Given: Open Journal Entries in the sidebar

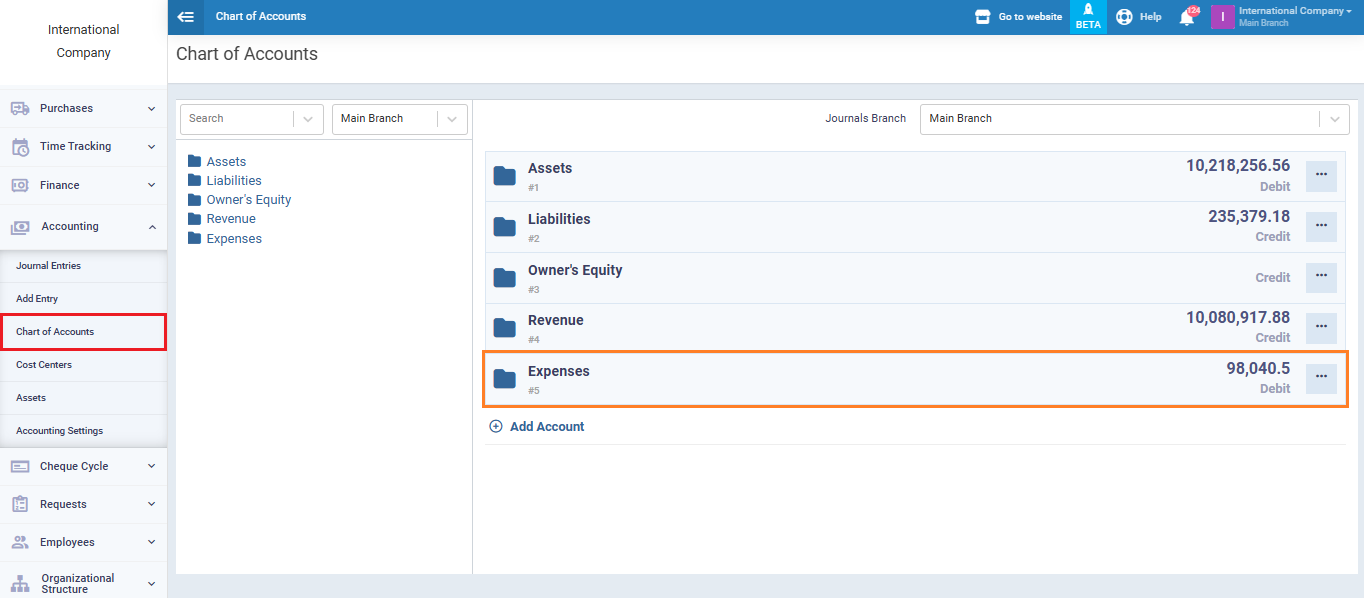Looking at the screenshot, I should tap(48, 266).
